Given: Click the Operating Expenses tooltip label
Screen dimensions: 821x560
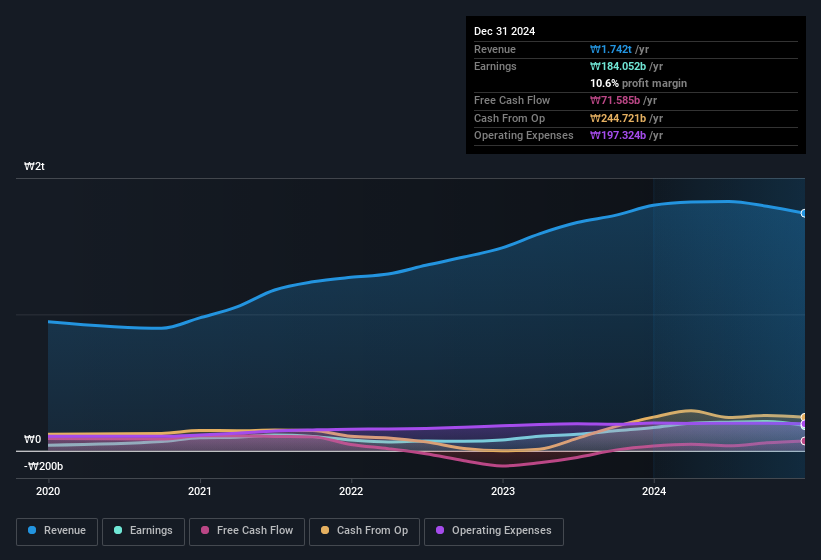Looking at the screenshot, I should [x=524, y=135].
